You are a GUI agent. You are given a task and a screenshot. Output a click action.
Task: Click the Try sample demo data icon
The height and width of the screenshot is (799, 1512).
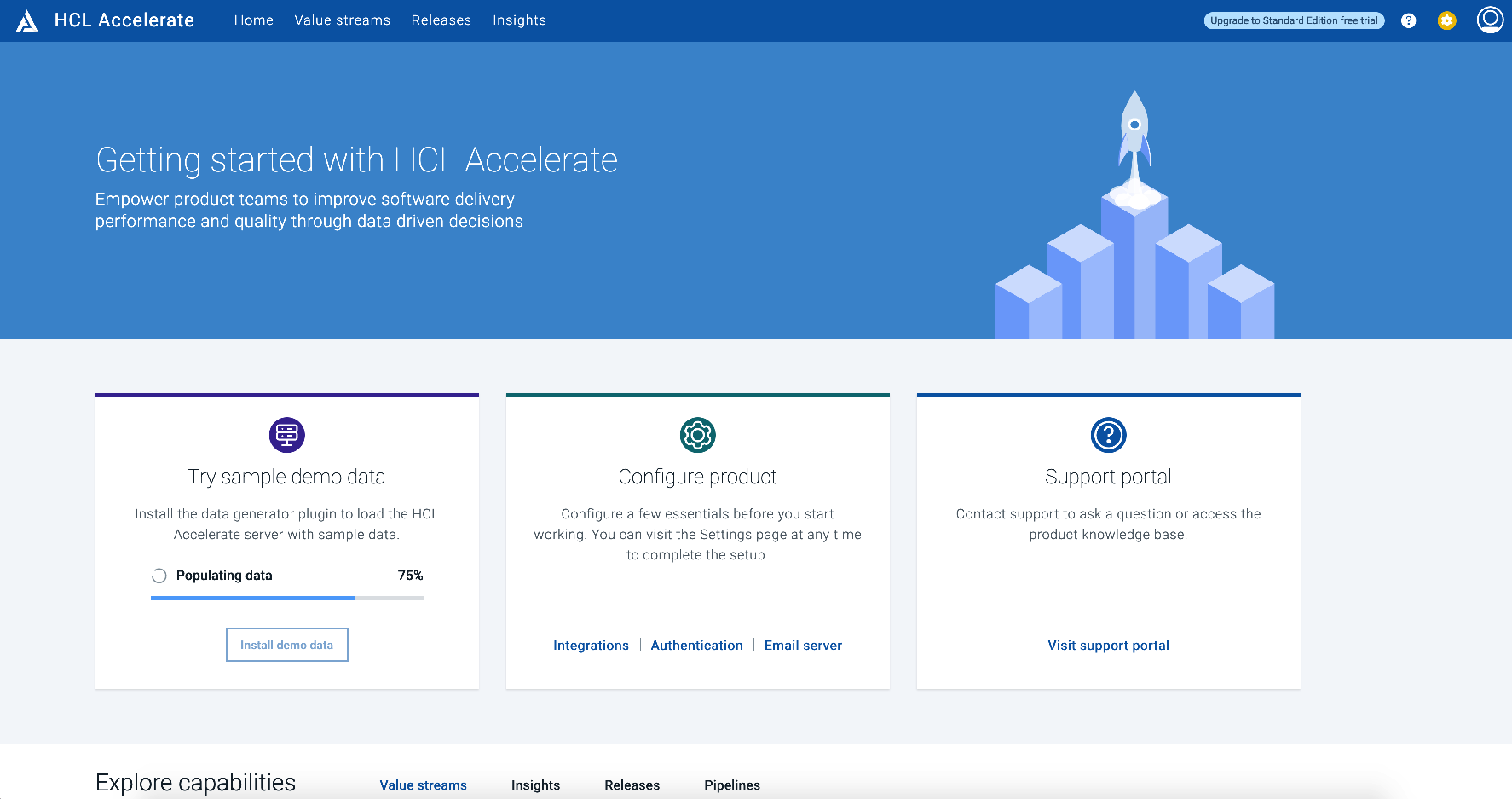pyautogui.click(x=287, y=435)
